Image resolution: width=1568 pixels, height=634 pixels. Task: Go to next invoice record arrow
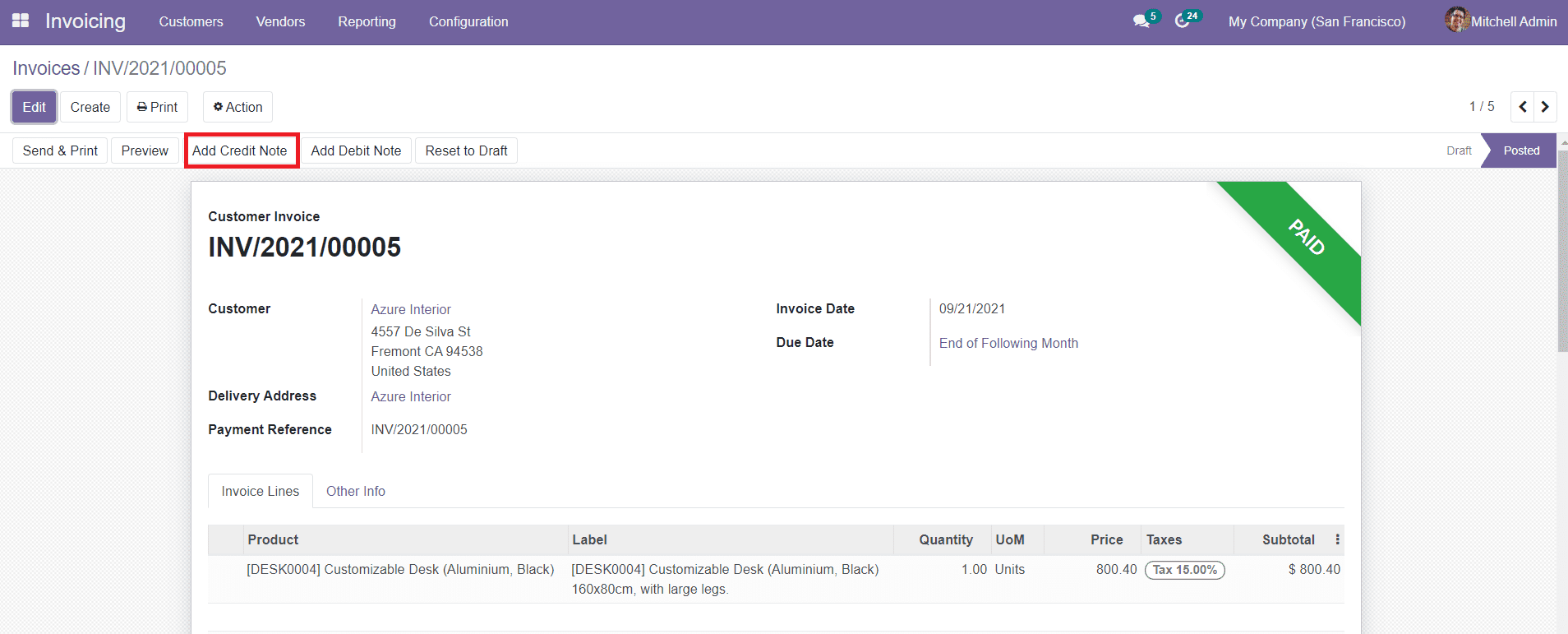(x=1545, y=107)
